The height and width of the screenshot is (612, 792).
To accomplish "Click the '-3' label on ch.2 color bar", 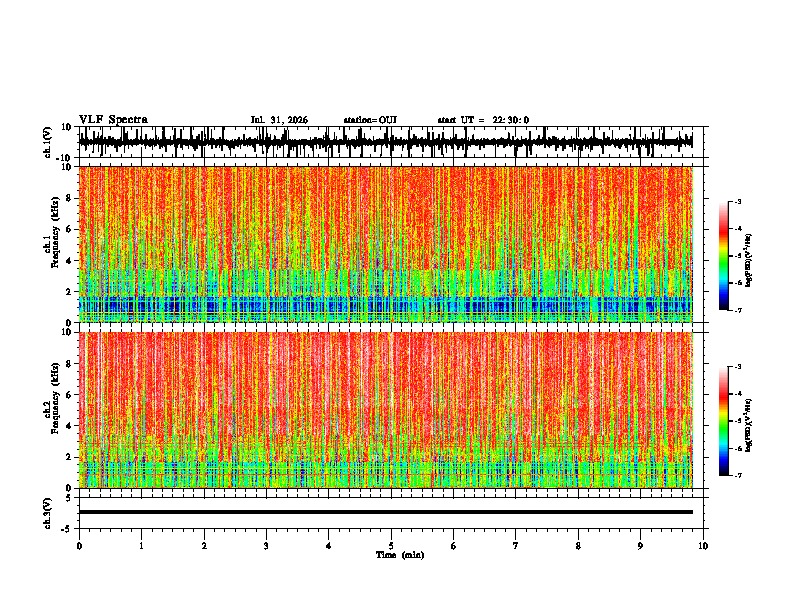I will pyautogui.click(x=738, y=367).
